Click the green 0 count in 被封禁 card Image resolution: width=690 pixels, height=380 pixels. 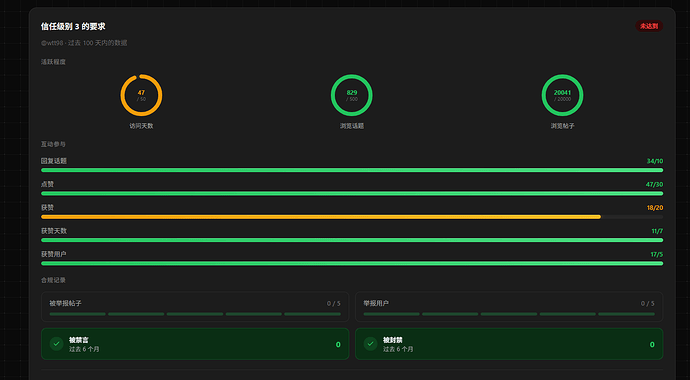(652, 344)
